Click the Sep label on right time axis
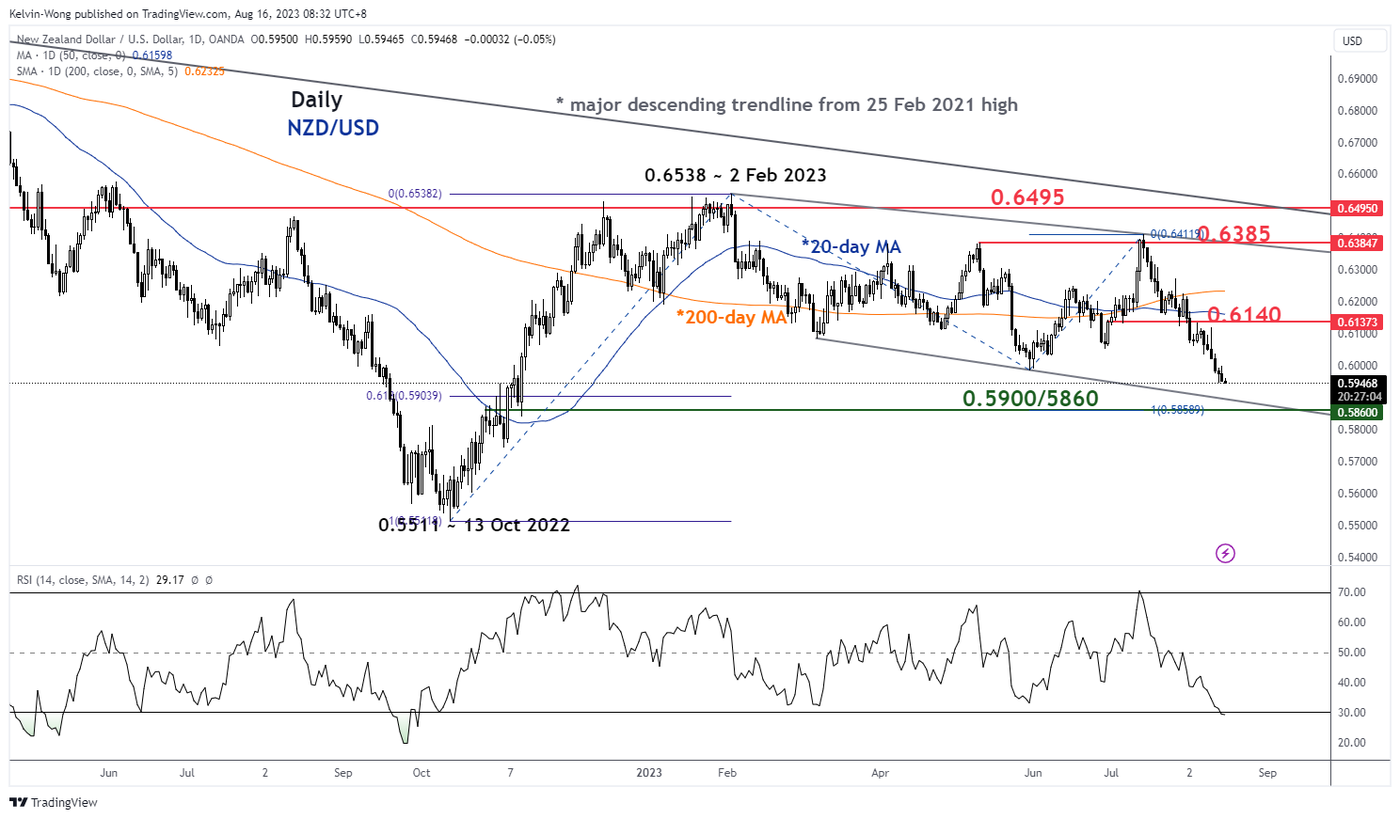The image size is (1400, 819). coord(1266,773)
